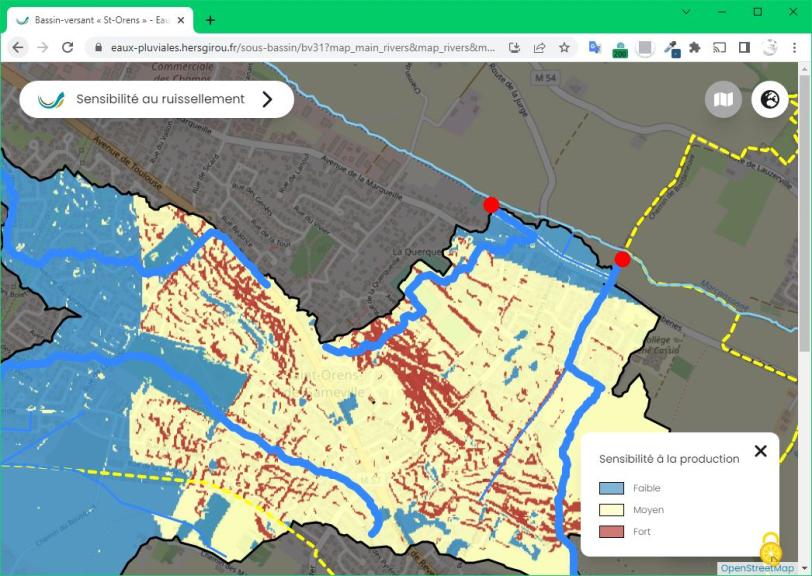
Task: Click the left red outlet marker
Action: point(491,205)
